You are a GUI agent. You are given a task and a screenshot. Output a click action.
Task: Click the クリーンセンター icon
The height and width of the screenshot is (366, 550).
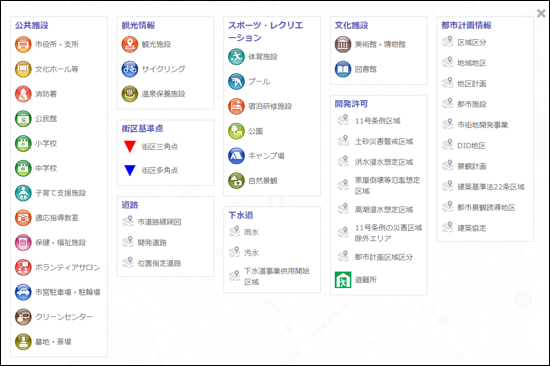pyautogui.click(x=23, y=317)
